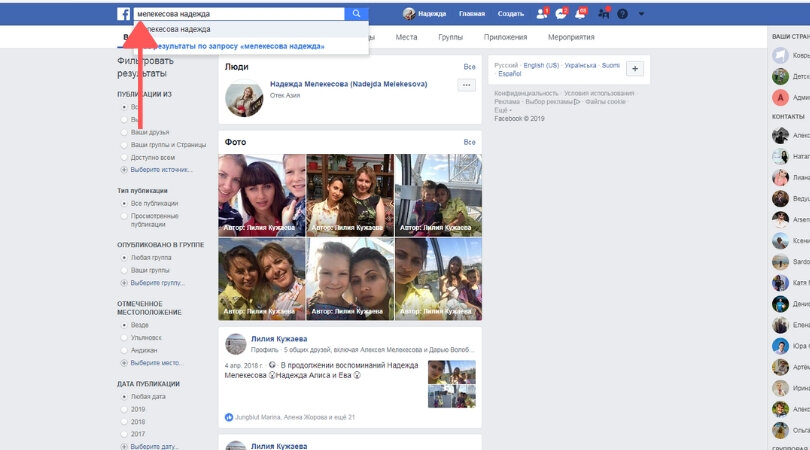
Task: Open Надежда Мелекесова (Nadejda Melekesova) profile link
Action: click(x=349, y=84)
